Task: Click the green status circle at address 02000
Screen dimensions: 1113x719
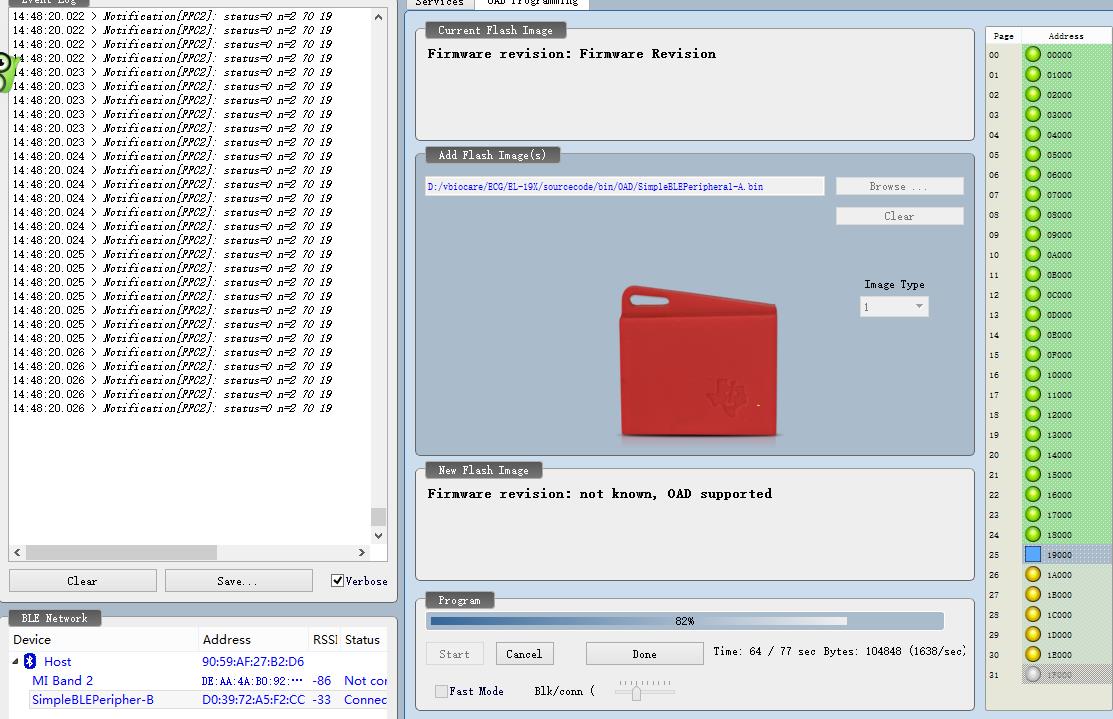Action: [x=1033, y=94]
